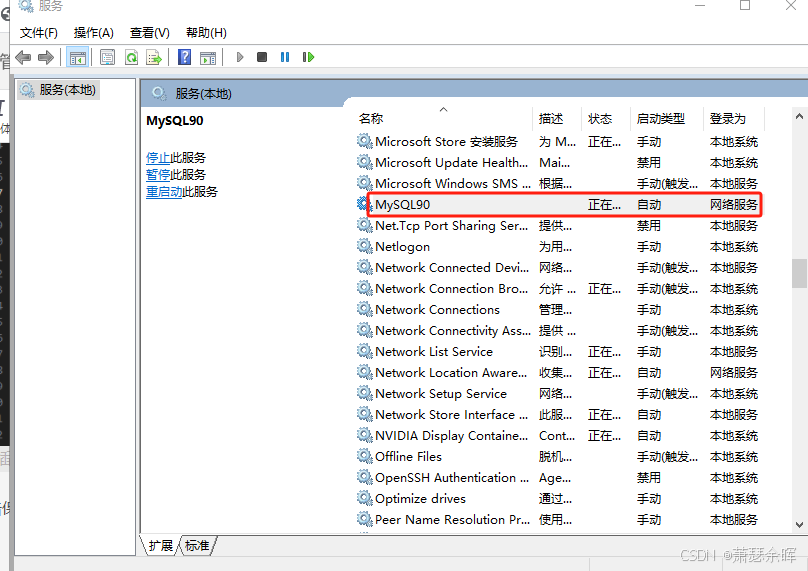Click the Back arrow in the toolbar

[x=22, y=57]
